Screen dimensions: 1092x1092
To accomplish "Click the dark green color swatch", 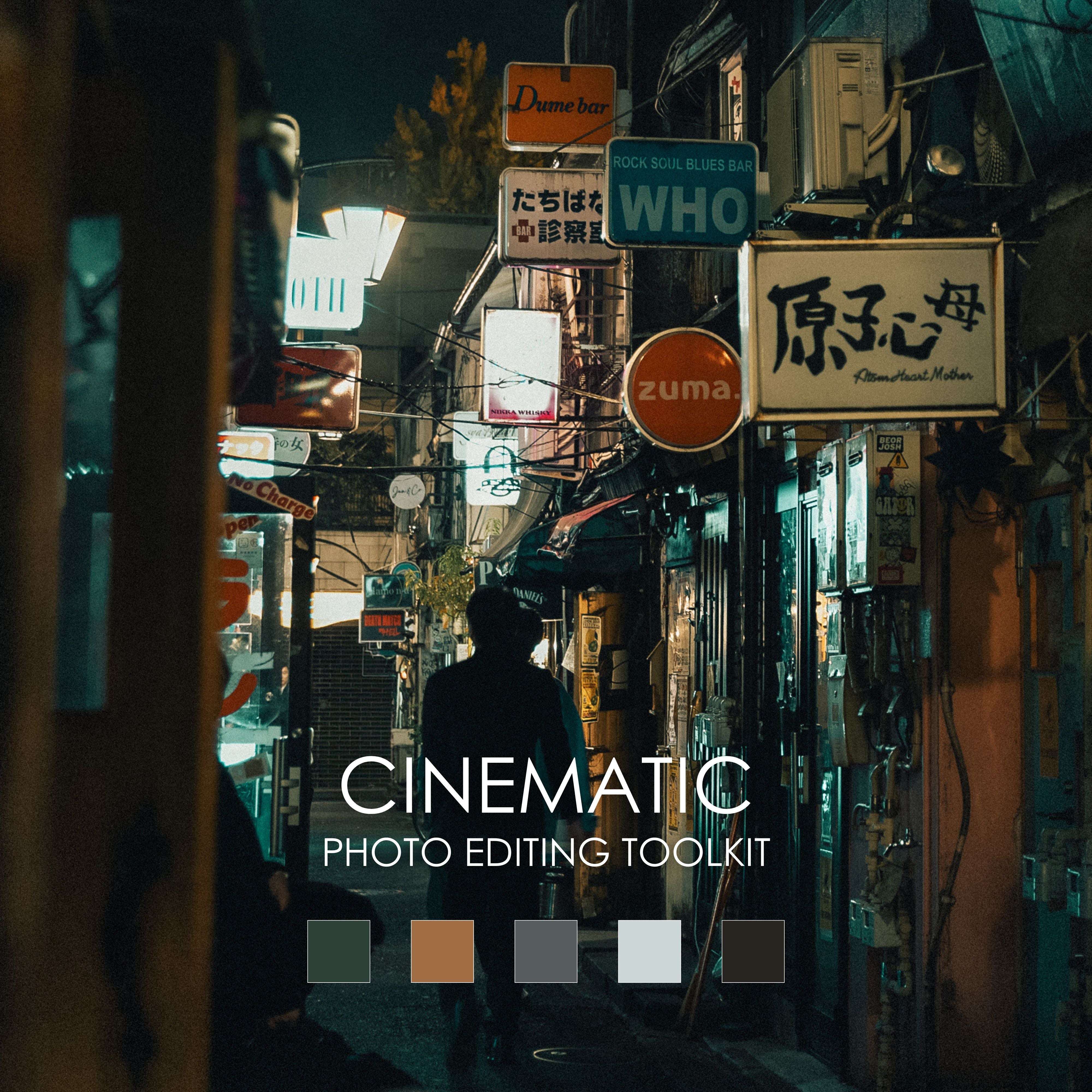I will [x=339, y=951].
